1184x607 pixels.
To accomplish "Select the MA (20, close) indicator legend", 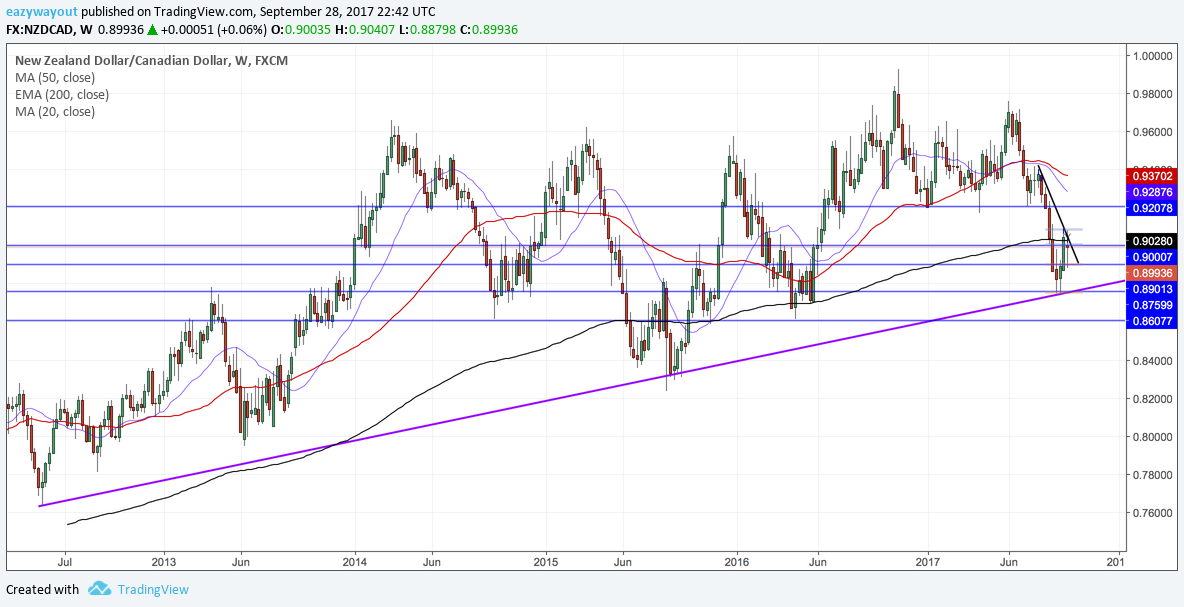I will click(x=54, y=112).
